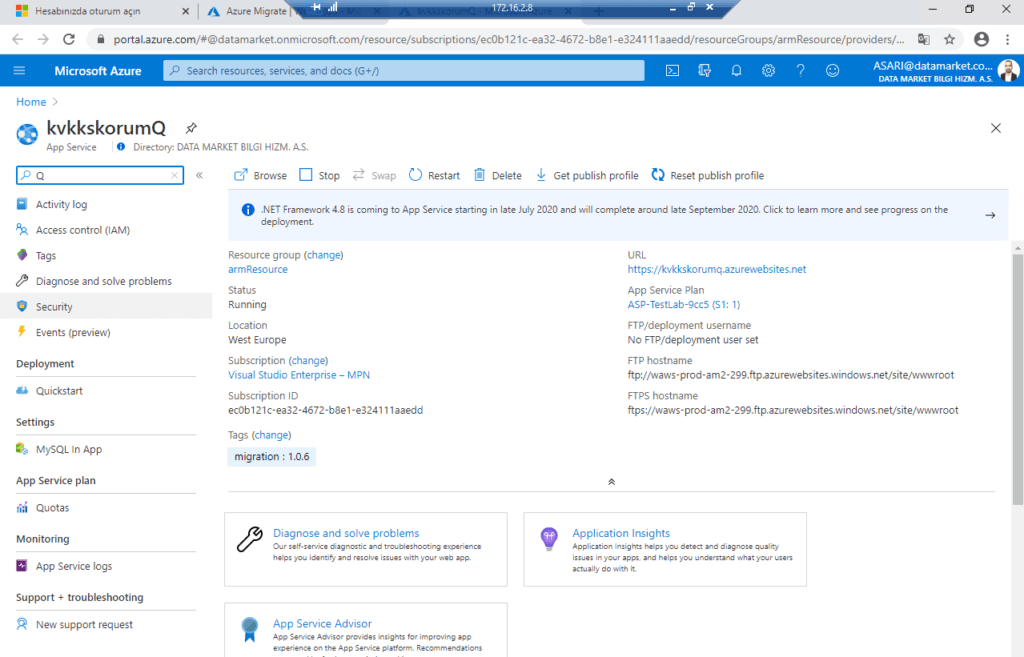
Task: Translate this page icon in address bar
Action: pyautogui.click(x=923, y=39)
